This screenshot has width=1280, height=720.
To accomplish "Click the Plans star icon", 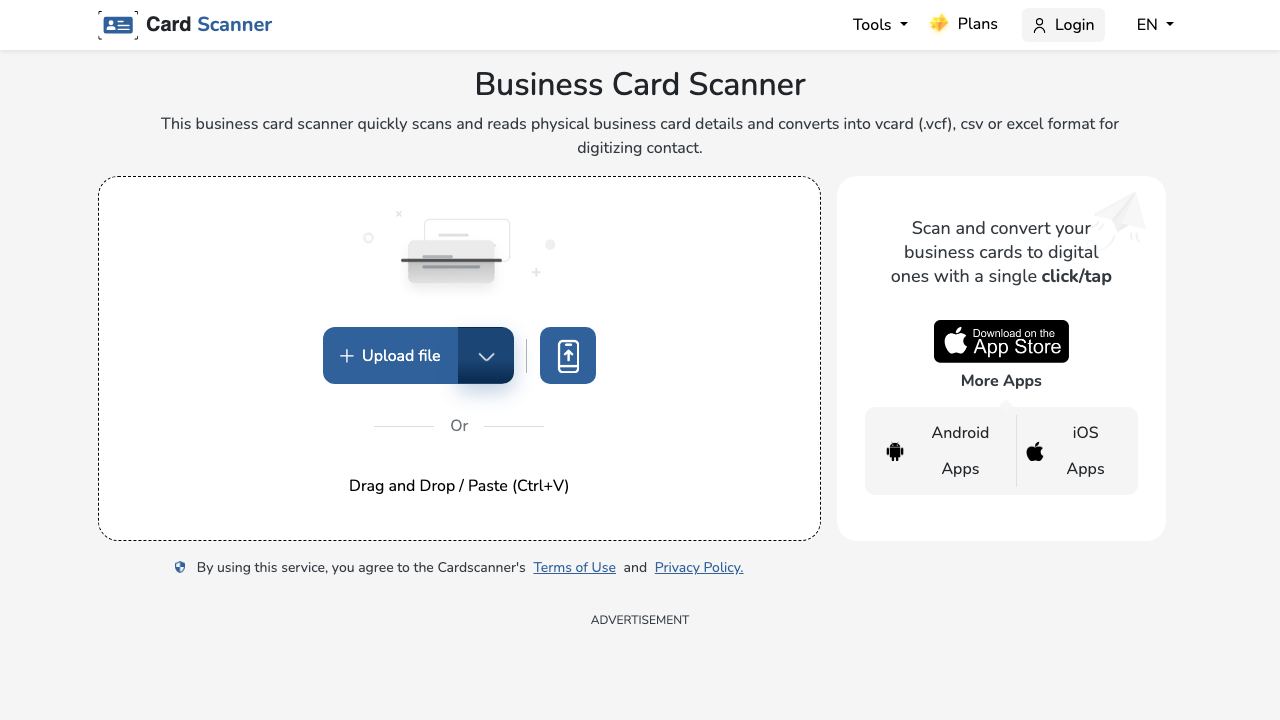I will pyautogui.click(x=939, y=24).
